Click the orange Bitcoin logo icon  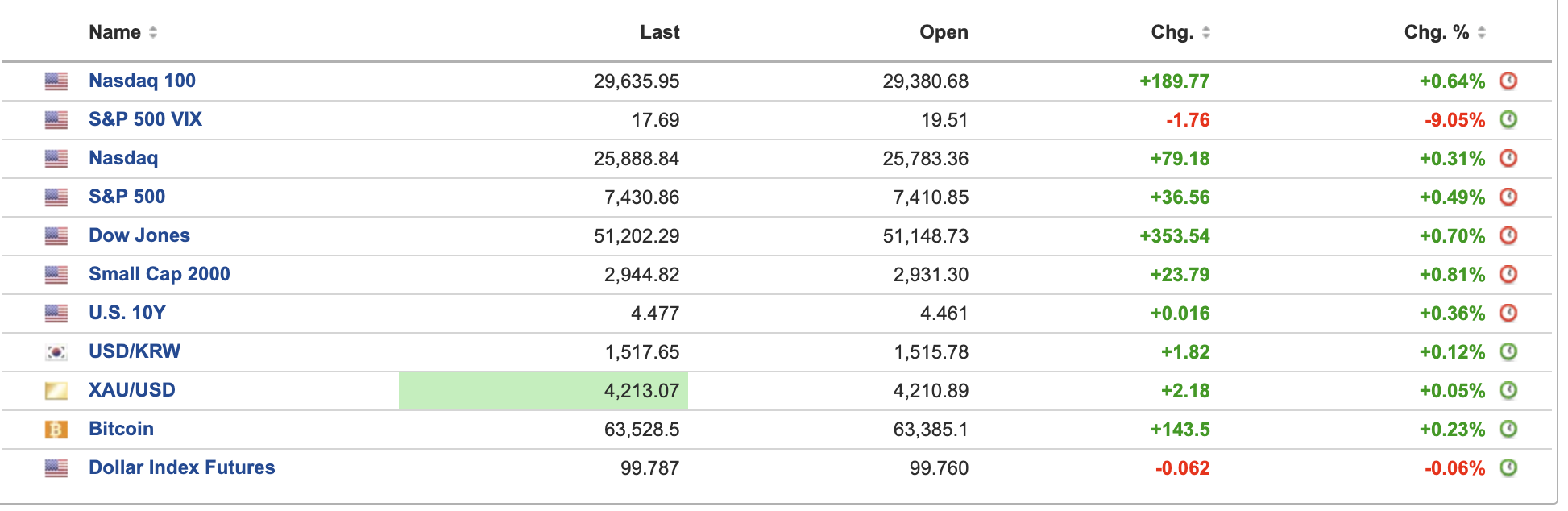pyautogui.click(x=56, y=430)
